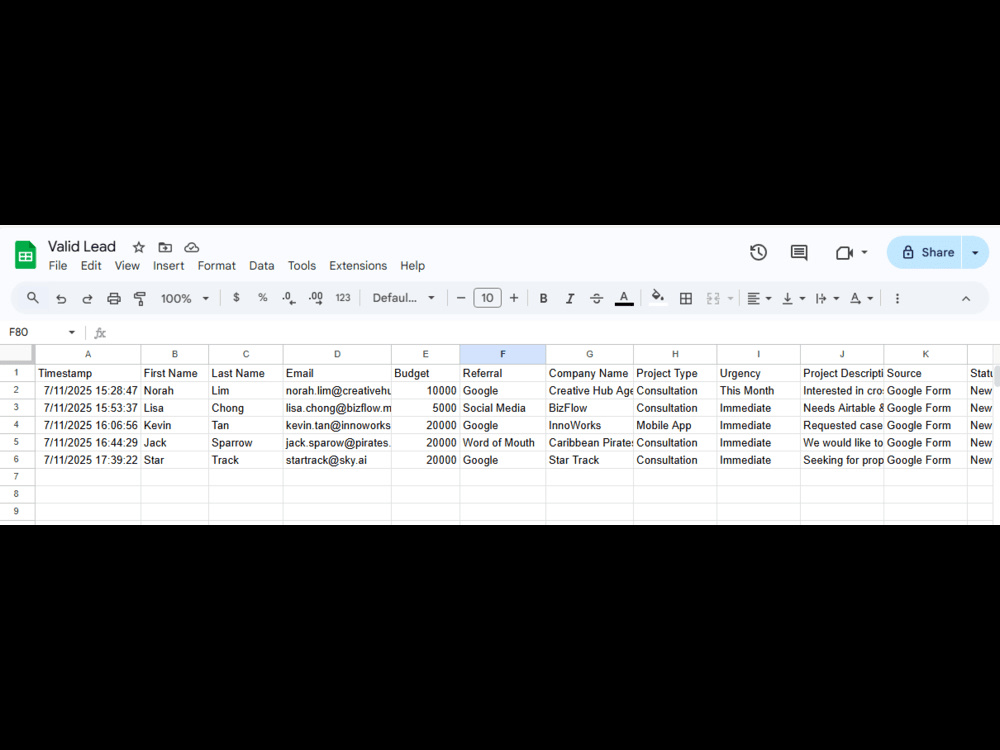
Task: Open the borders tool
Action: (686, 298)
